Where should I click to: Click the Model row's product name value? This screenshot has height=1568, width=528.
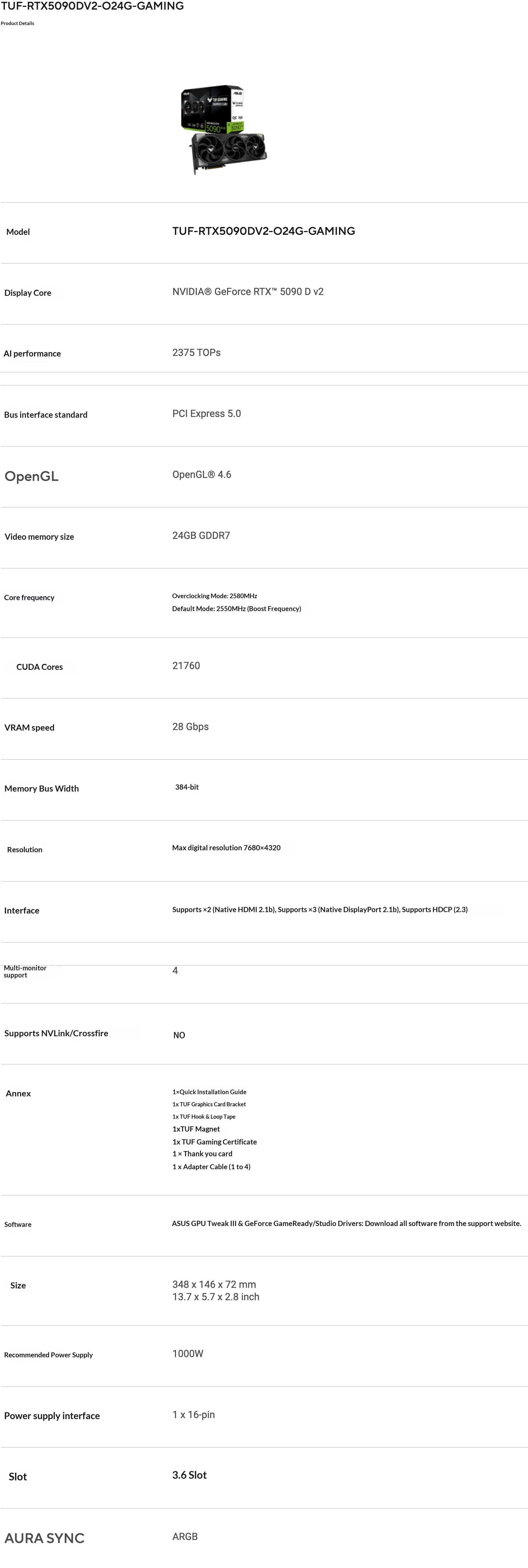263,231
